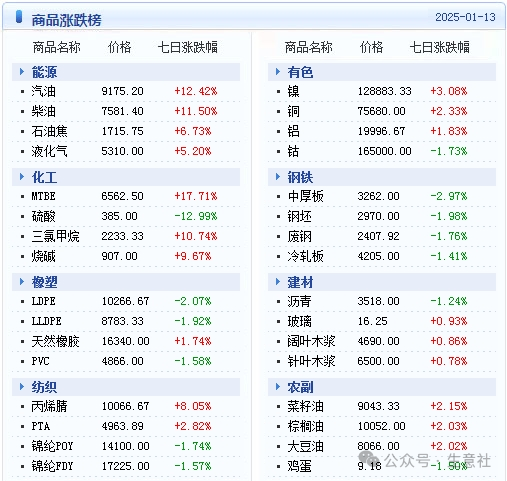The height and width of the screenshot is (481, 507).
Task: Click the 七日涨跌幅 header in left column
Action: coord(187,47)
